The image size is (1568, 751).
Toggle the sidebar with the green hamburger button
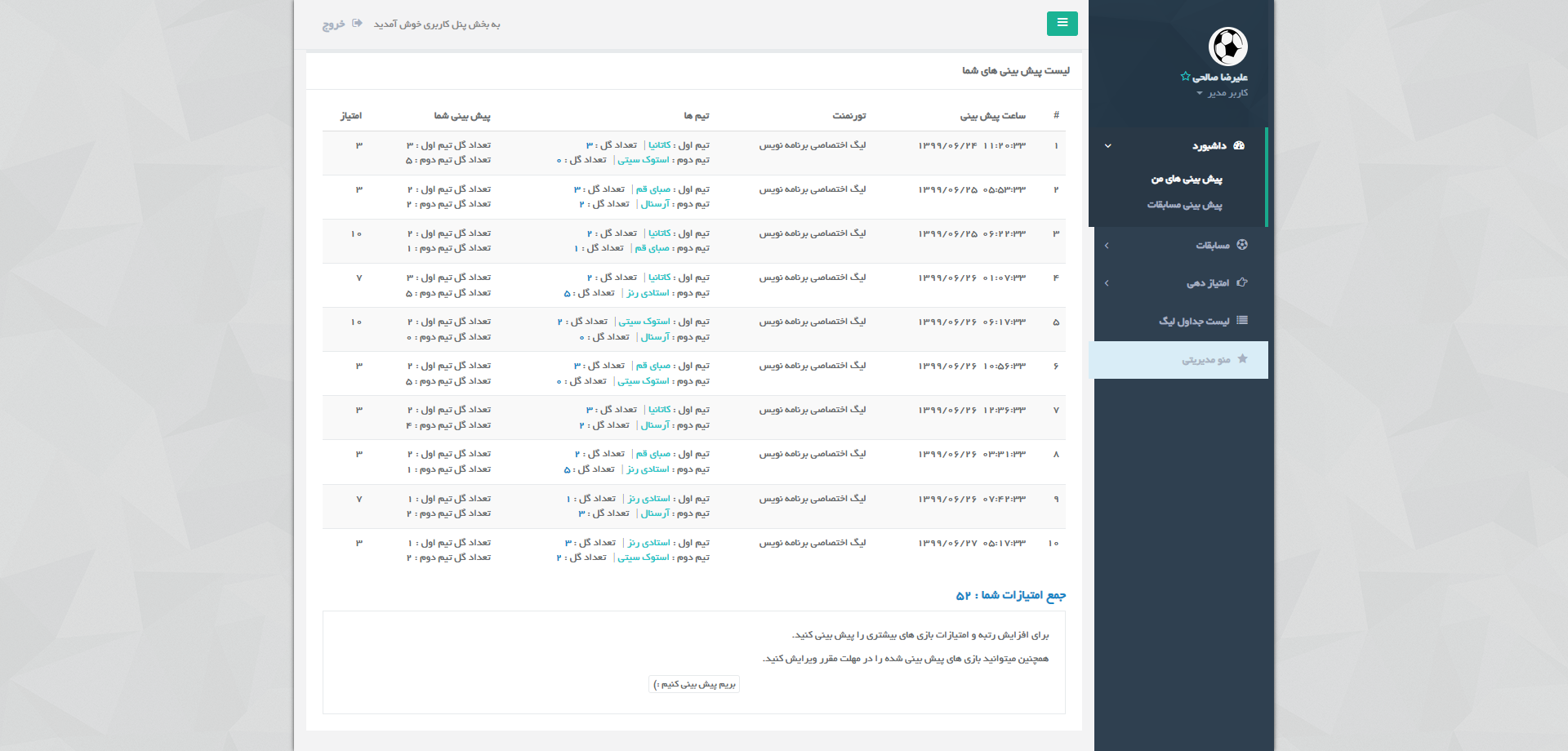(x=1062, y=24)
